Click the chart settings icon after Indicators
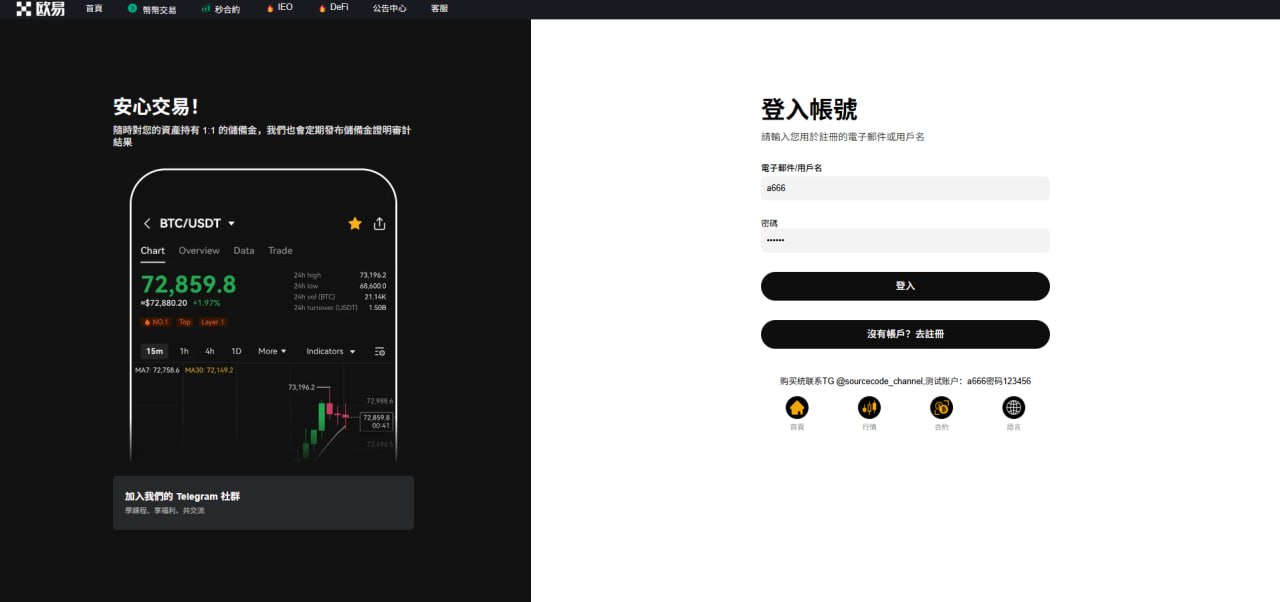1280x602 pixels. (x=379, y=352)
